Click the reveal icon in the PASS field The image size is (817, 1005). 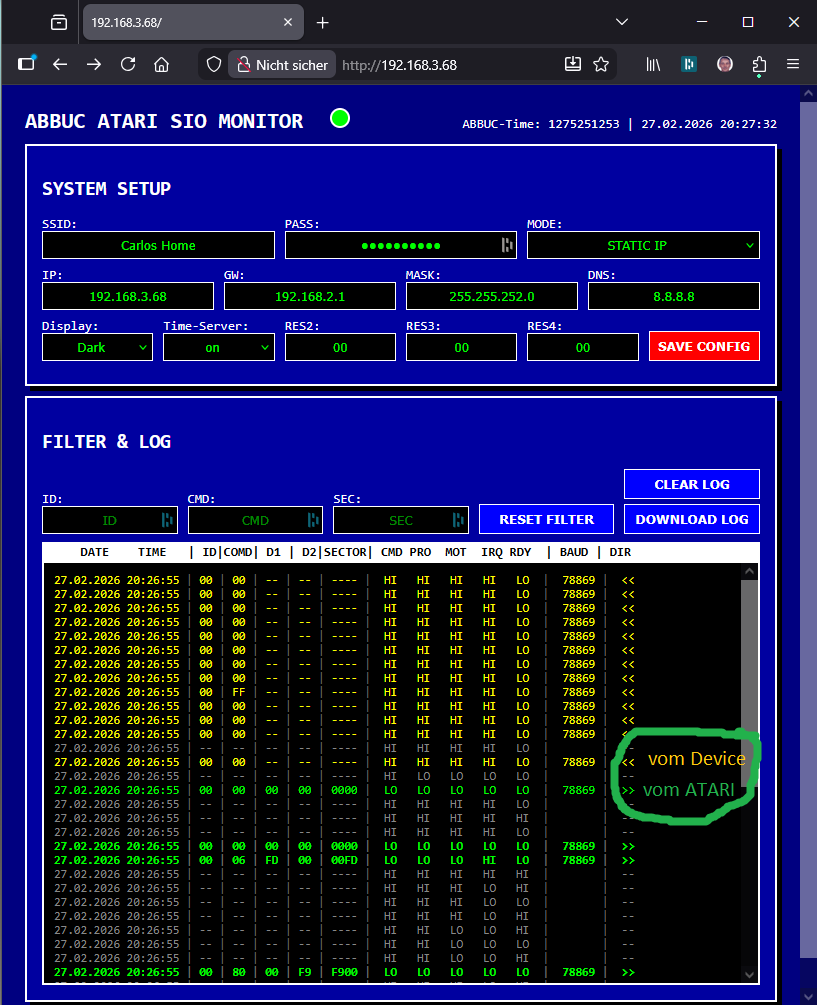click(x=507, y=245)
